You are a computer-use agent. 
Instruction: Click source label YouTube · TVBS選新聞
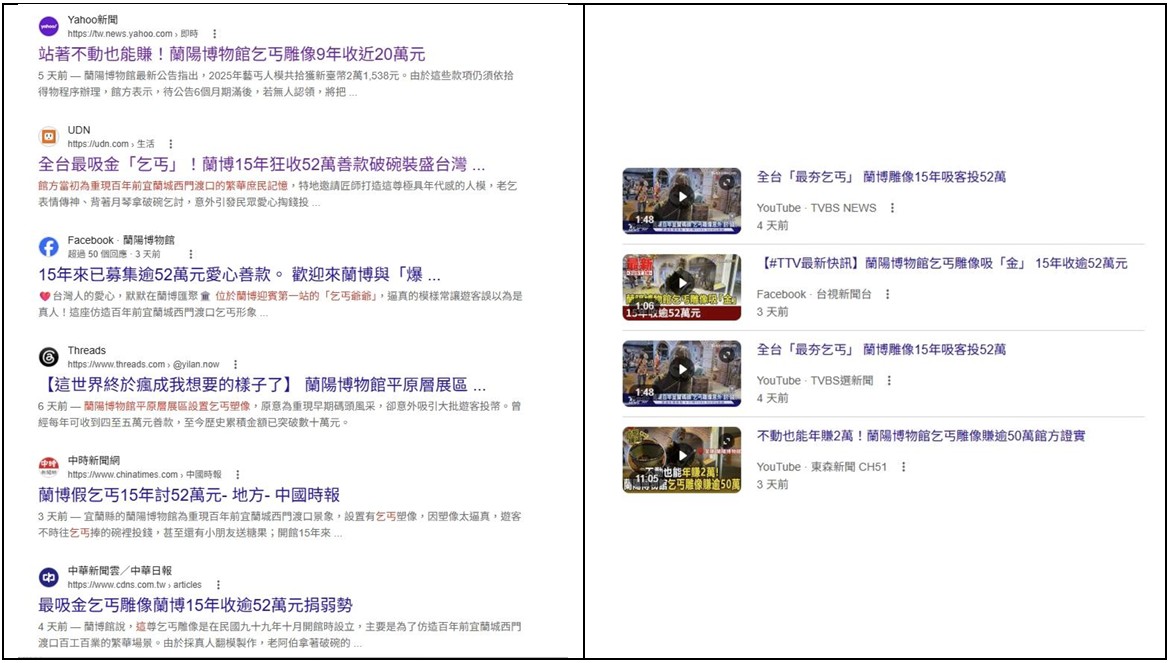(x=815, y=380)
